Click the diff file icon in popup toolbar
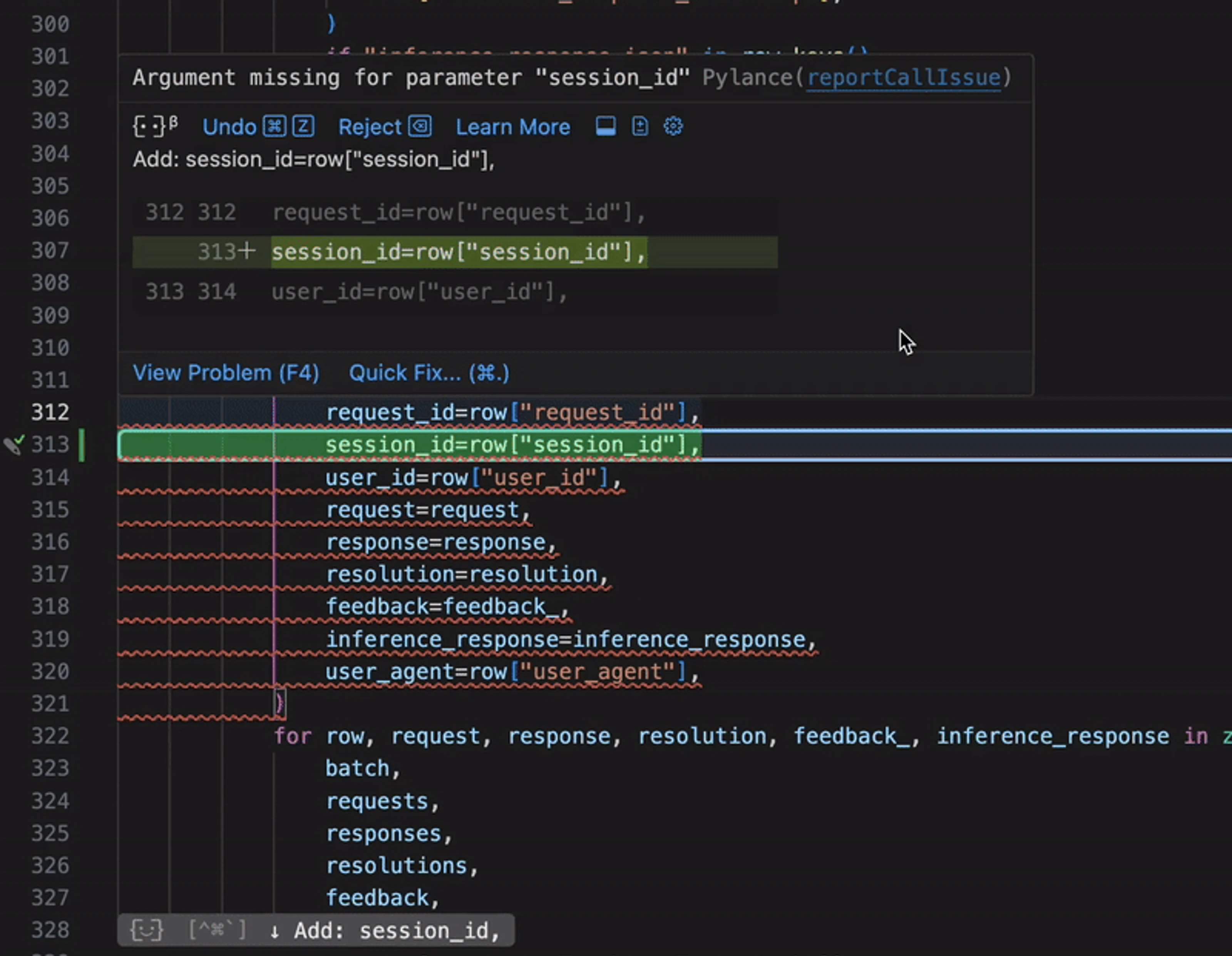The height and width of the screenshot is (956, 1232). pyautogui.click(x=640, y=126)
